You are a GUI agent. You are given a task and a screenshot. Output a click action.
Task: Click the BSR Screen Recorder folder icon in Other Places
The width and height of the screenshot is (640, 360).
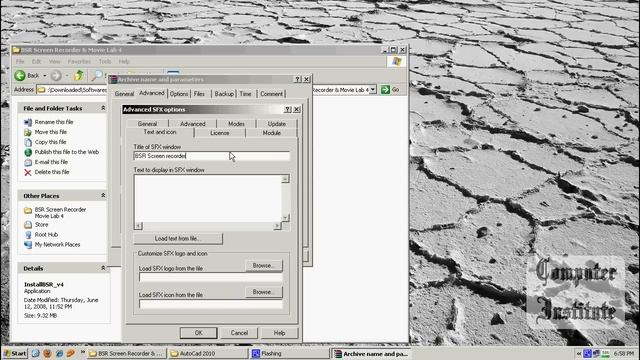[28, 210]
